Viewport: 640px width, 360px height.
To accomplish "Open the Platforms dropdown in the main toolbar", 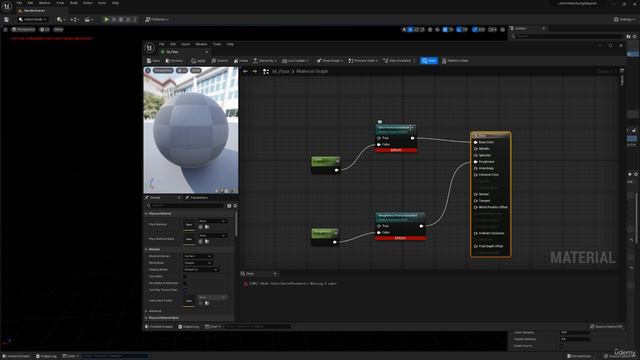I will point(157,19).
